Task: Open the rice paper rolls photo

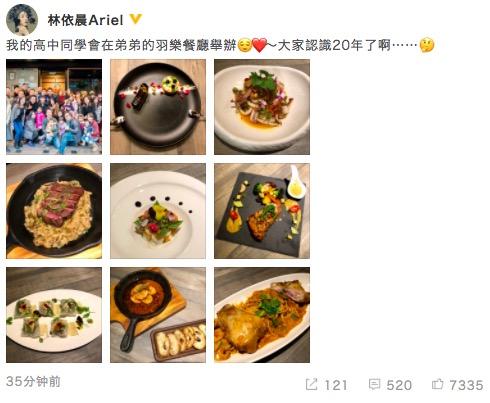Action: click(x=54, y=315)
